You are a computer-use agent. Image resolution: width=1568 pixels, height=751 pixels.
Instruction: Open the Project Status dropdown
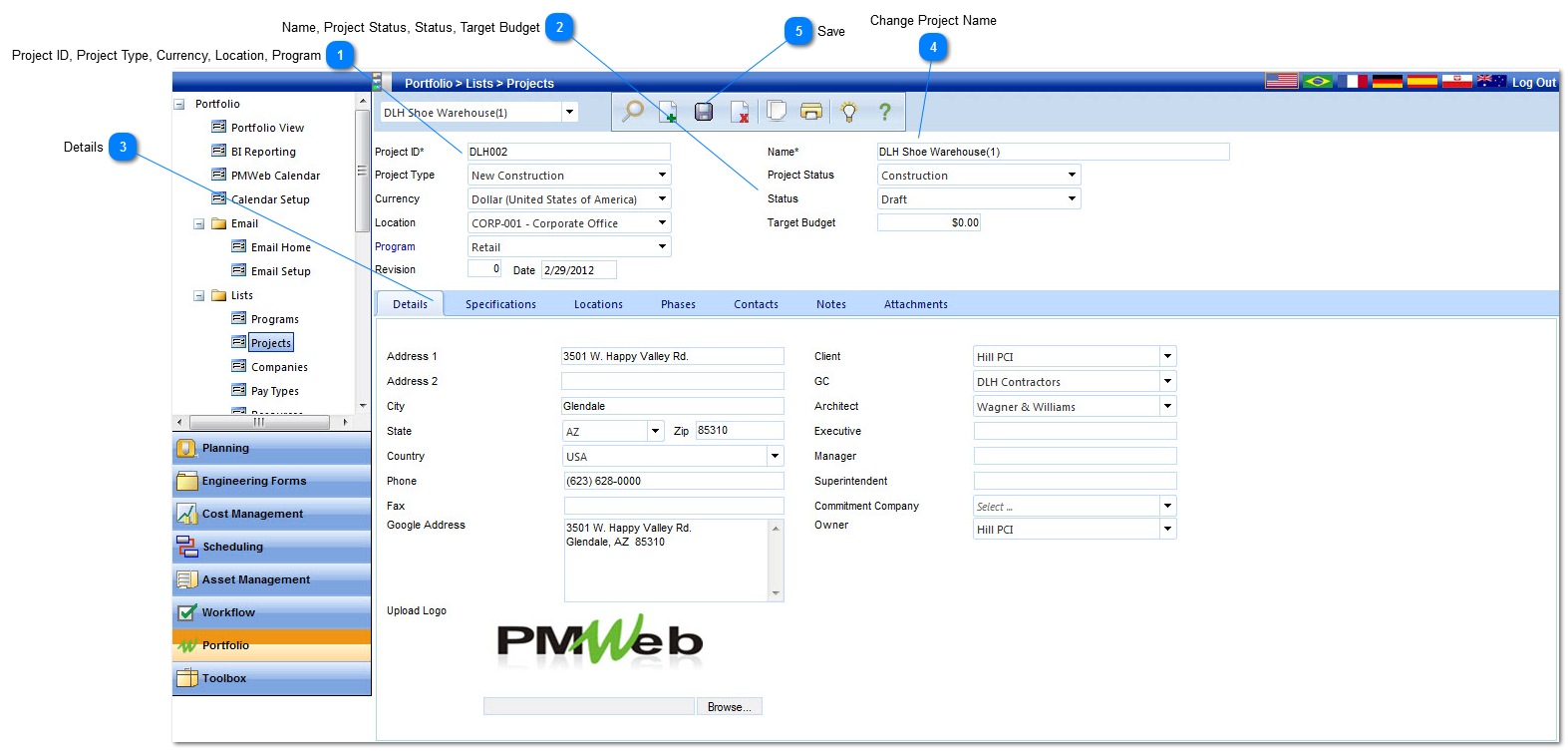[x=1073, y=175]
